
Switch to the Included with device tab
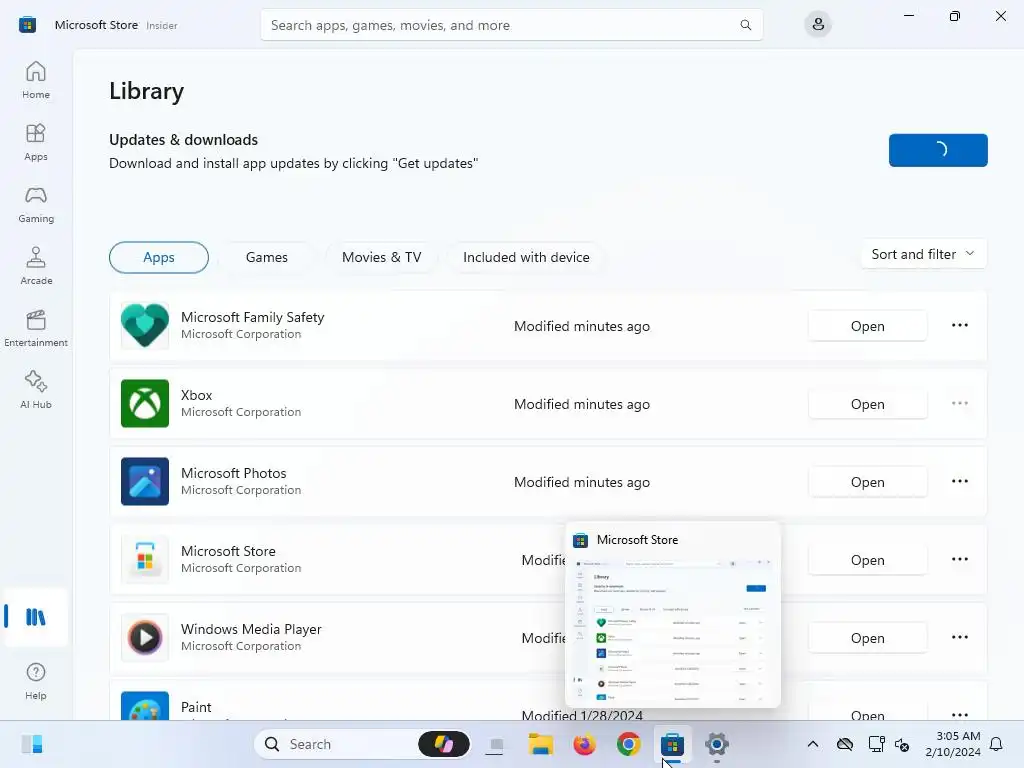[x=526, y=257]
